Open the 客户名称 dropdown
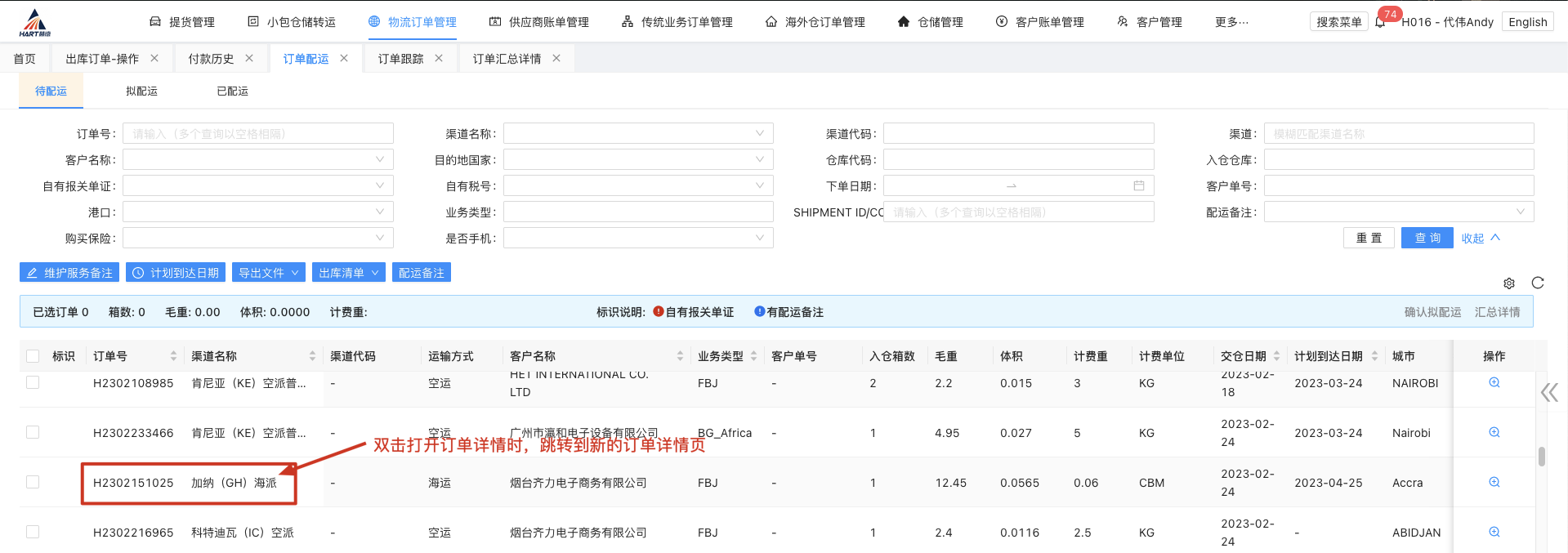 258,159
